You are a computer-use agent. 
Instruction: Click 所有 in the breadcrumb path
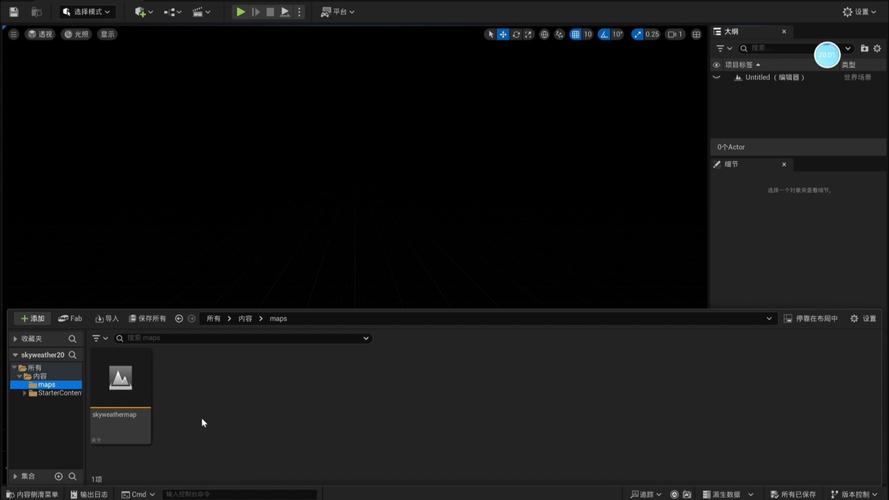click(x=213, y=319)
